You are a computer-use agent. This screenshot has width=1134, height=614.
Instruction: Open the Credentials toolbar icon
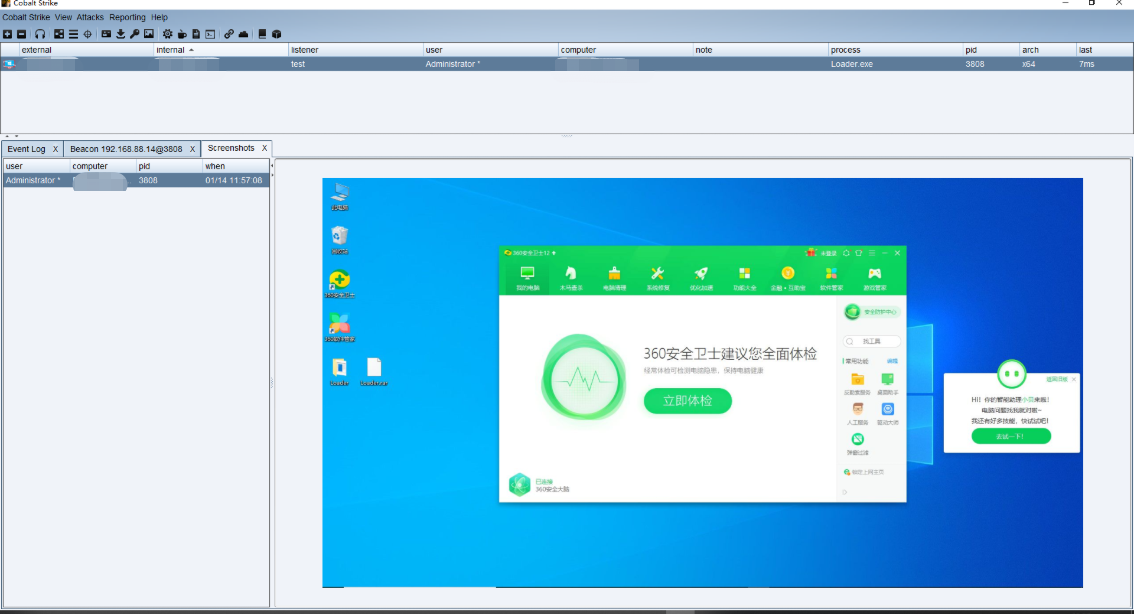point(106,34)
